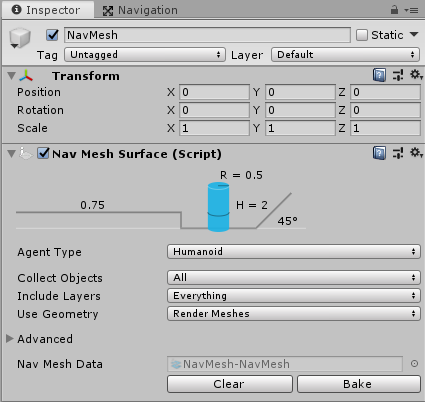
Task: Switch to the Navigation tab
Action: 140,10
